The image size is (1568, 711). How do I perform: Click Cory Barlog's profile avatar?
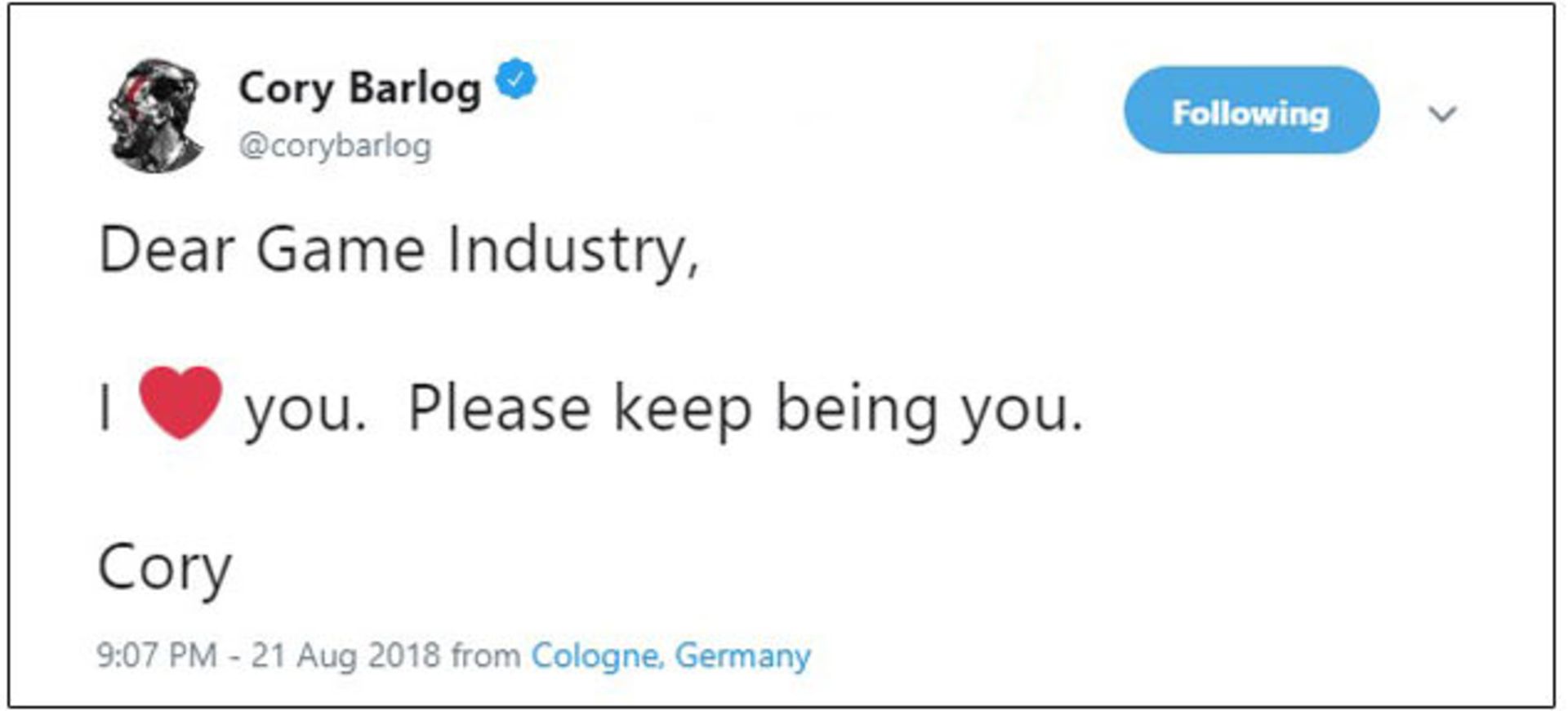pyautogui.click(x=155, y=115)
